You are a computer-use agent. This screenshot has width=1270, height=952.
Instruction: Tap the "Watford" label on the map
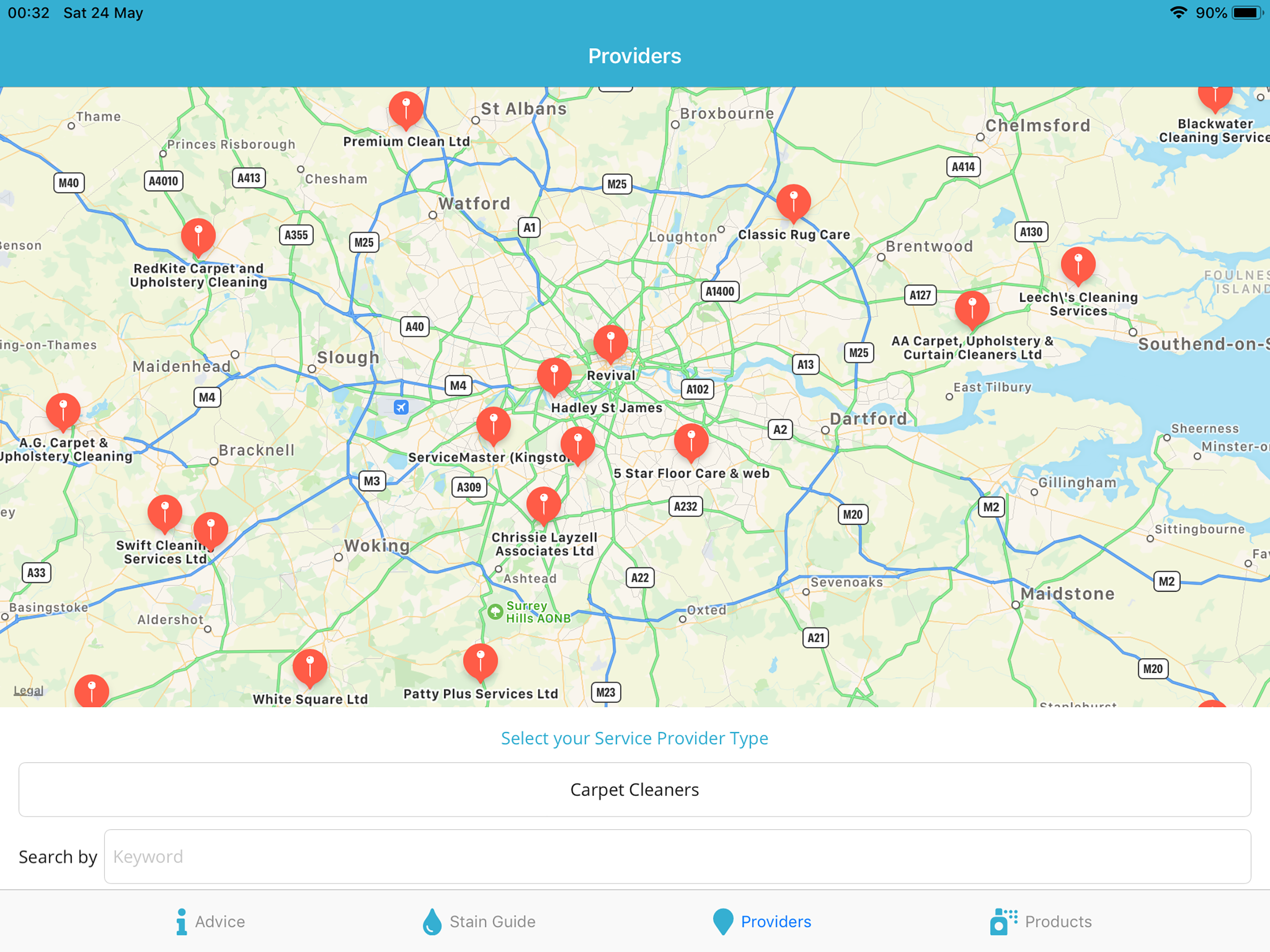(x=474, y=203)
